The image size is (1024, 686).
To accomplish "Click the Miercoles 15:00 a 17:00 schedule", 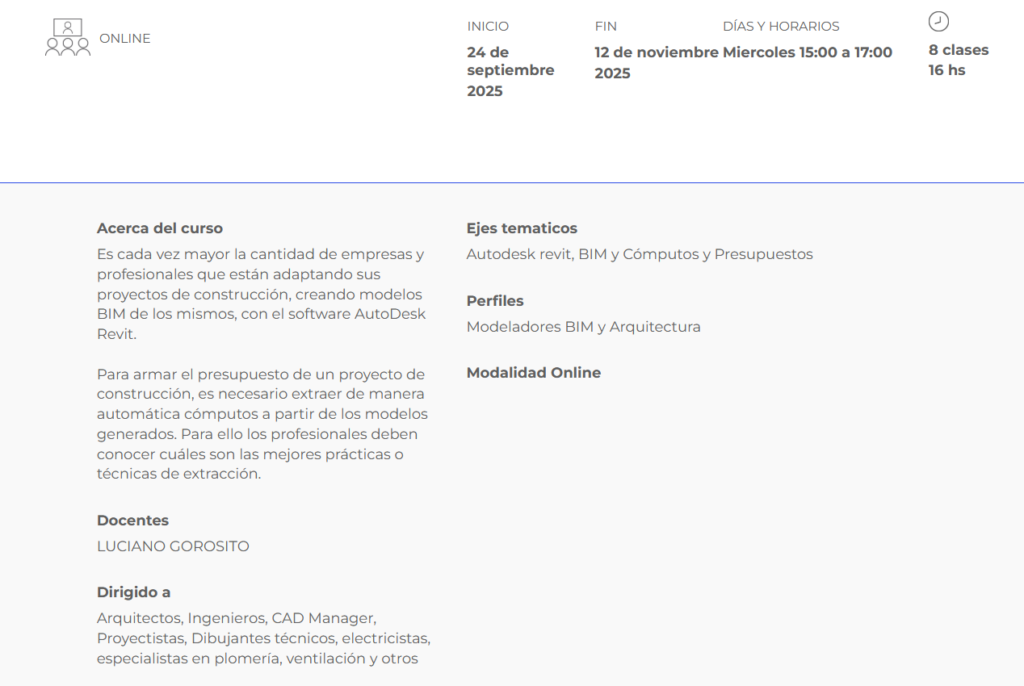I will 807,52.
